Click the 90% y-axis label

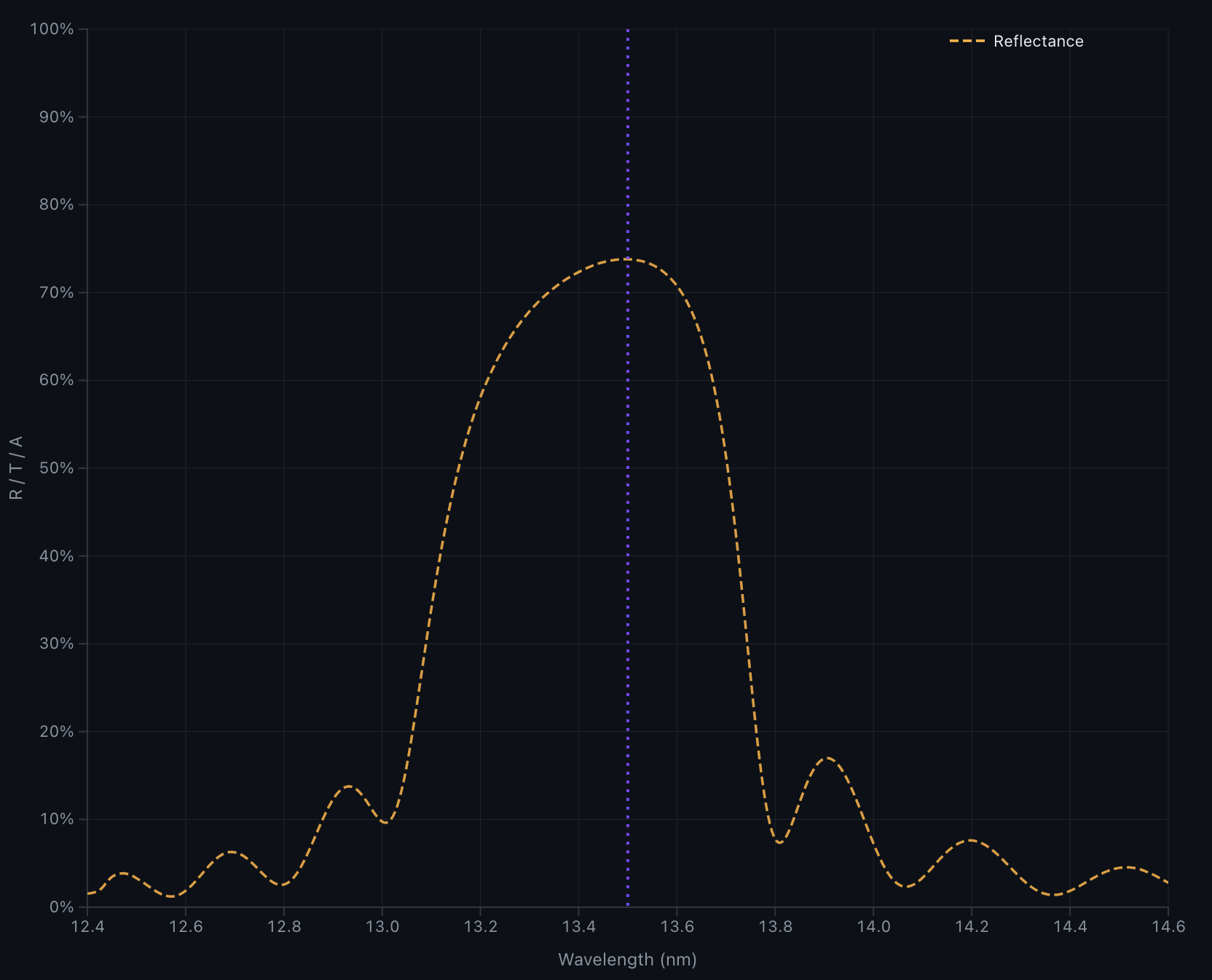point(56,117)
